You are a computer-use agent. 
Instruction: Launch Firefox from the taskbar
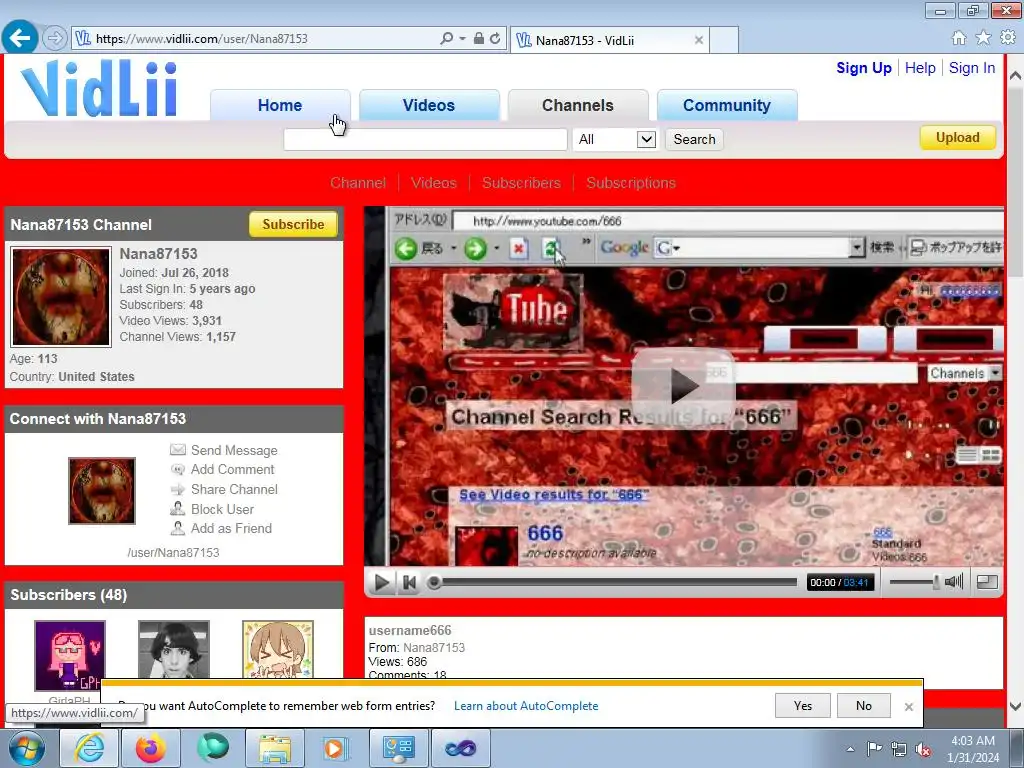[x=151, y=748]
